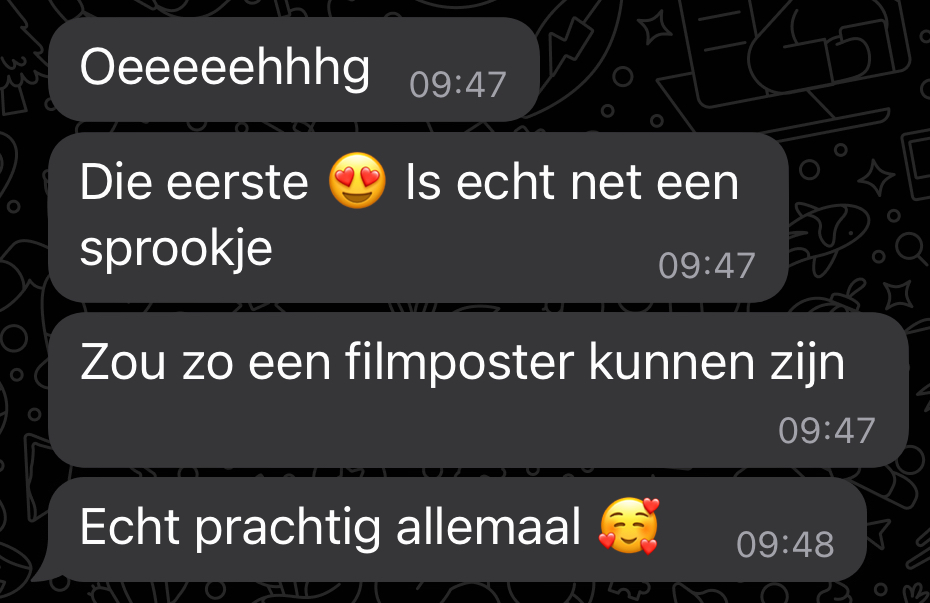Image resolution: width=930 pixels, height=603 pixels.
Task: Select the 'Zou zo een filmposter' message
Action: [x=478, y=390]
